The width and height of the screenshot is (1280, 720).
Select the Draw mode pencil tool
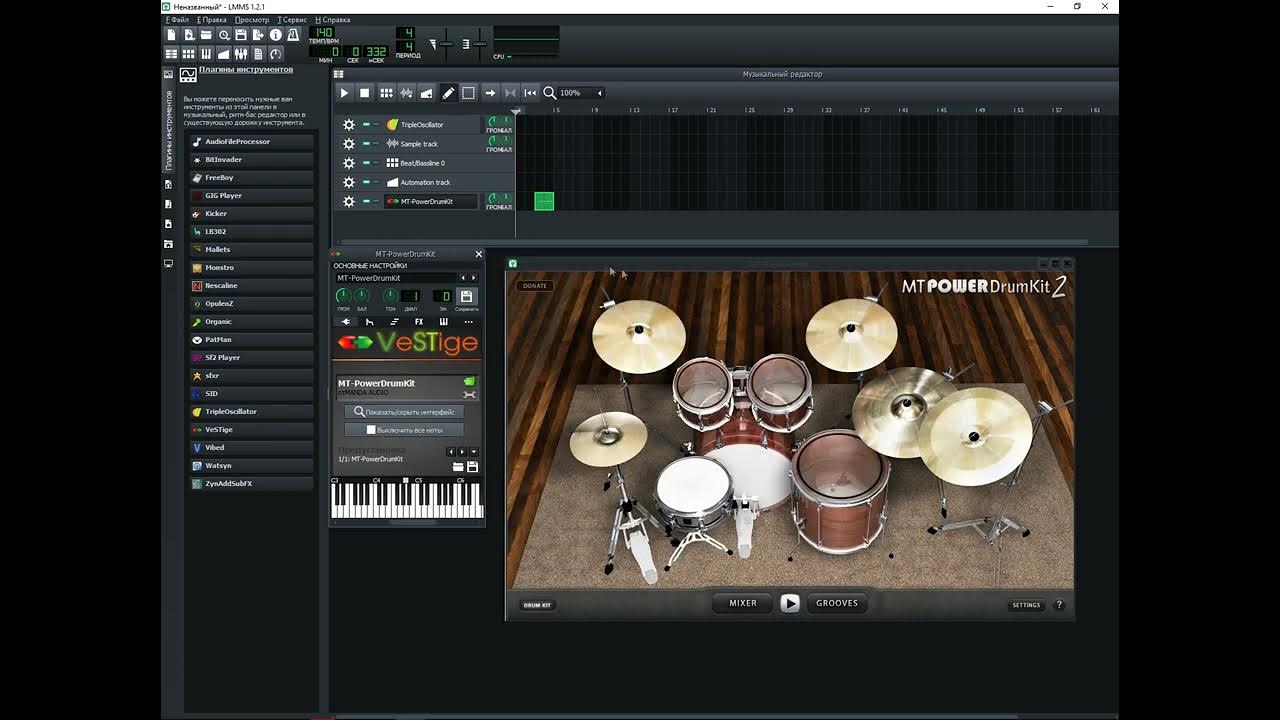448,93
